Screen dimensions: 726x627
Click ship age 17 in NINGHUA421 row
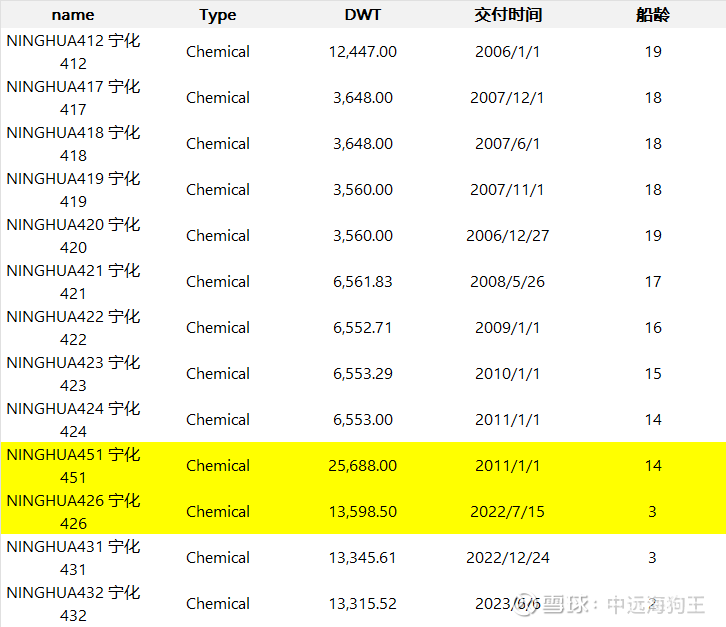tap(653, 282)
